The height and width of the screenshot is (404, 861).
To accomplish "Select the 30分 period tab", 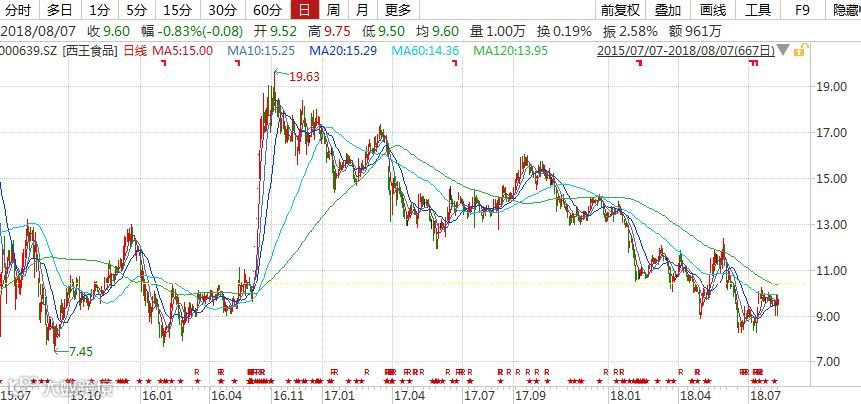I will click(x=223, y=10).
